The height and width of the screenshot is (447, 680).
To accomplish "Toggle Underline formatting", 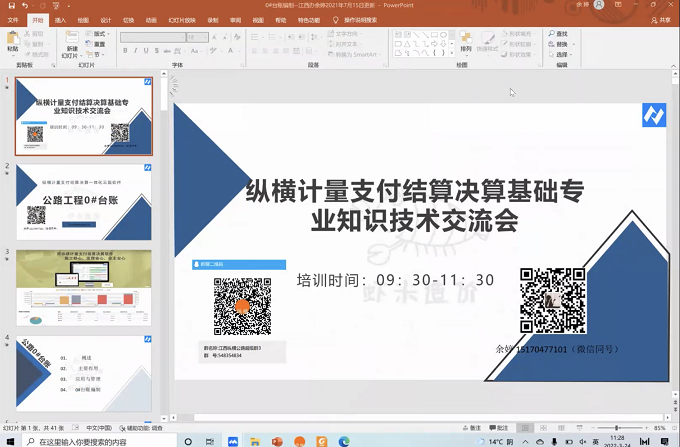I will click(146, 51).
